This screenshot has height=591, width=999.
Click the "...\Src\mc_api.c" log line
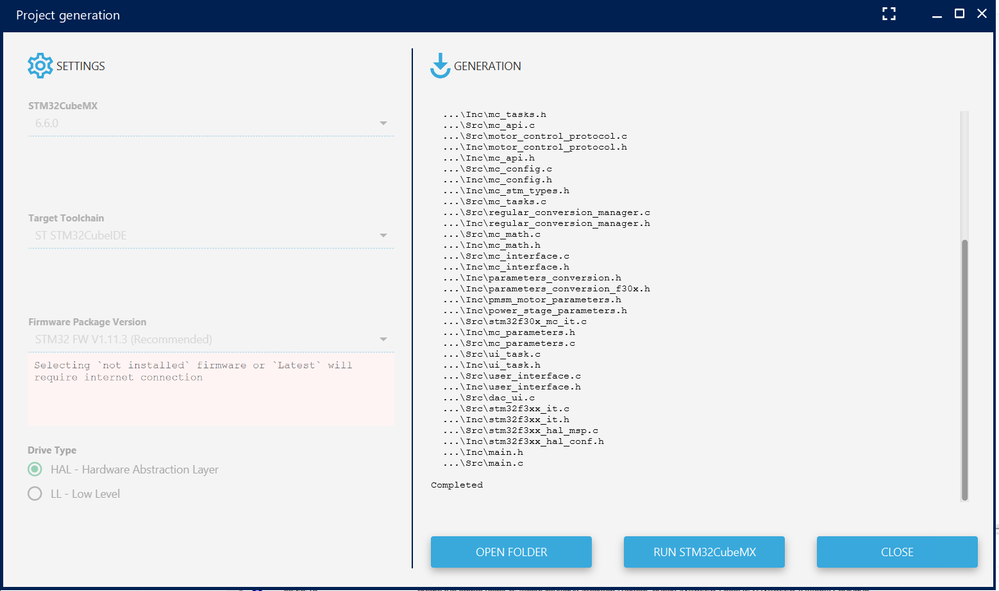coord(489,125)
